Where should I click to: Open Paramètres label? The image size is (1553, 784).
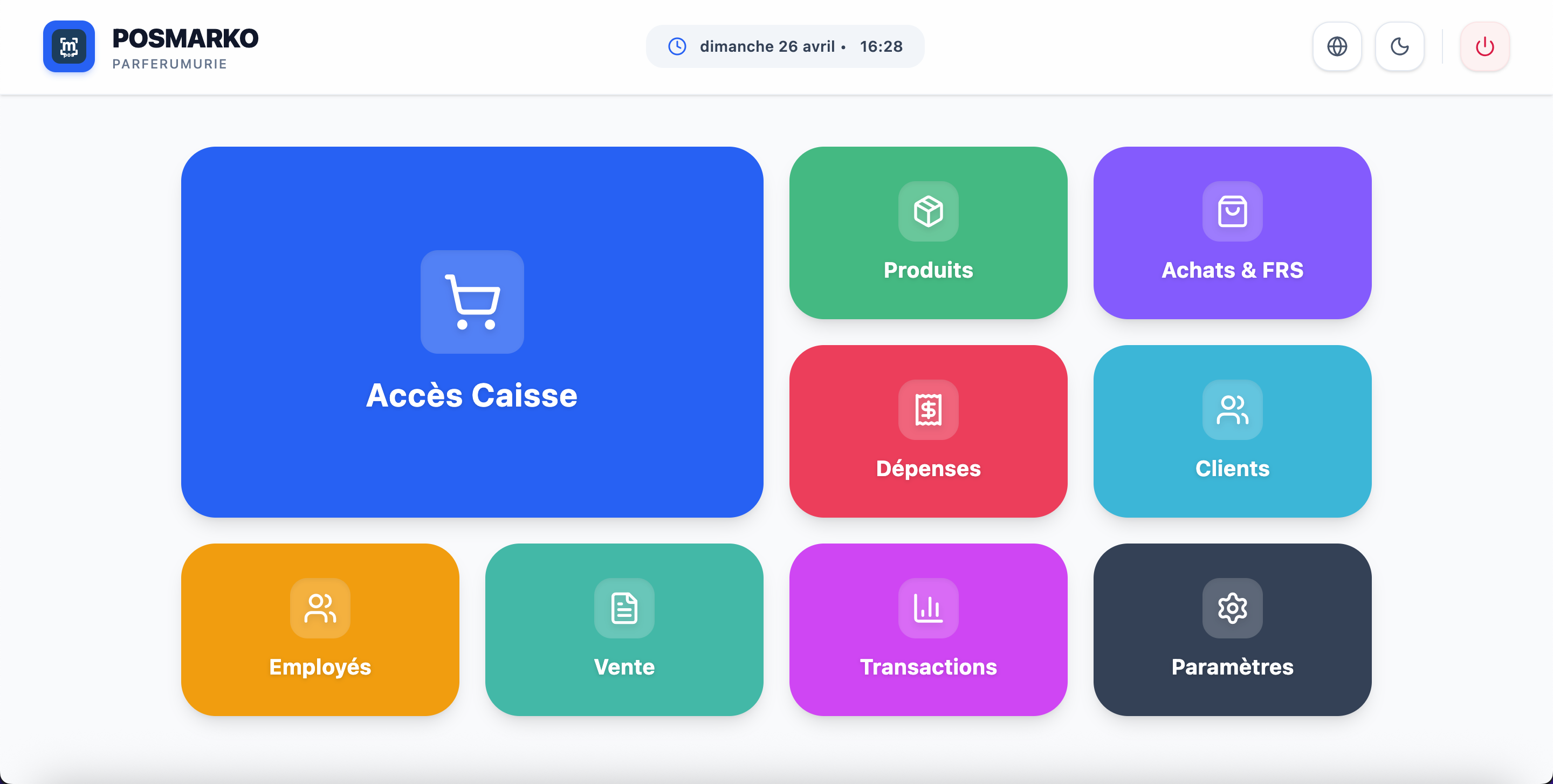tap(1232, 666)
